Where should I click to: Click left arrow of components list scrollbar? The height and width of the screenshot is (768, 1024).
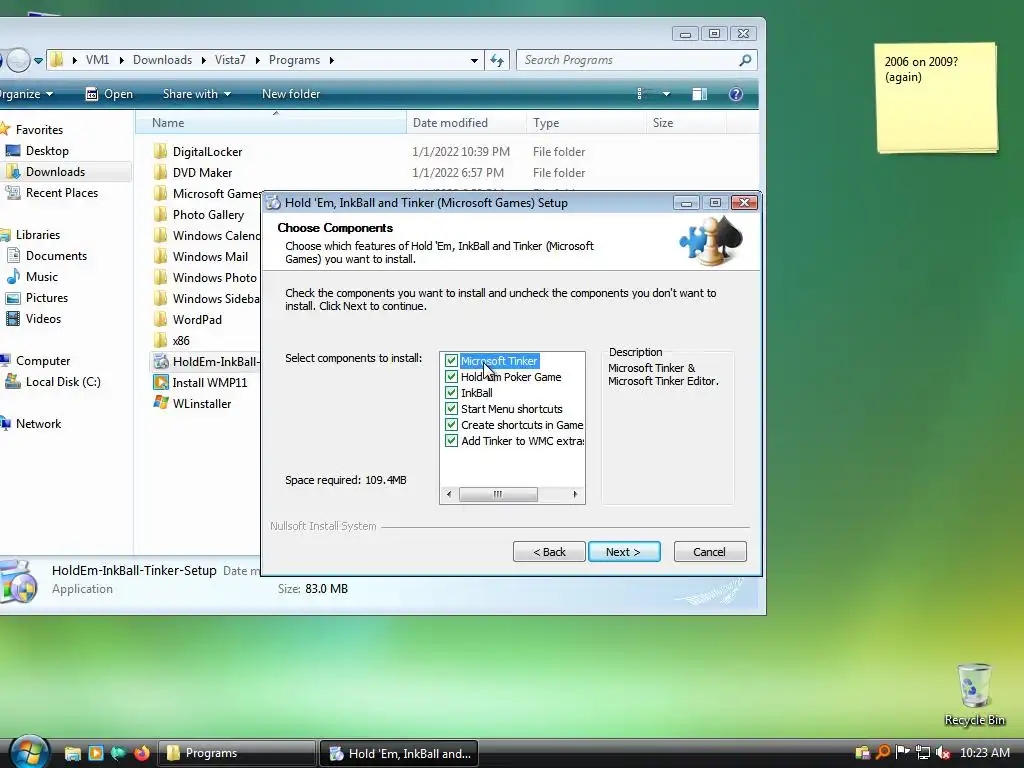(x=449, y=494)
